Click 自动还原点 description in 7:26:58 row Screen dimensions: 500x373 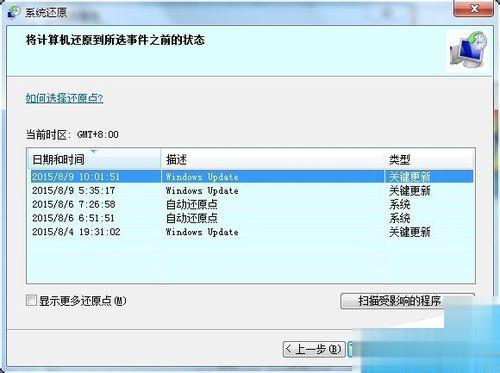click(192, 204)
